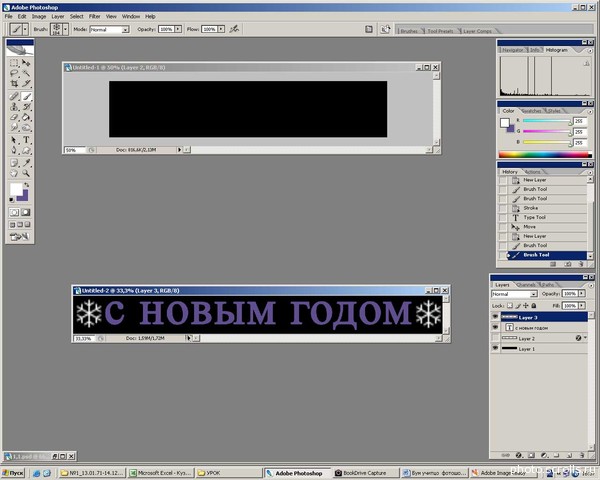The height and width of the screenshot is (480, 600).
Task: Toggle lock image pixels brush icon
Action: [518, 305]
